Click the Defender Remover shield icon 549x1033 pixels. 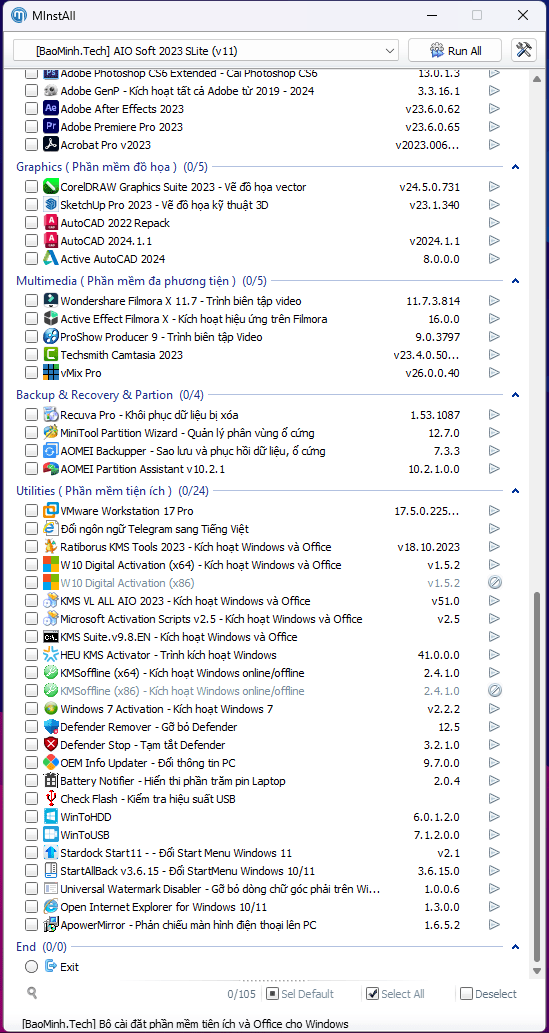coord(51,727)
